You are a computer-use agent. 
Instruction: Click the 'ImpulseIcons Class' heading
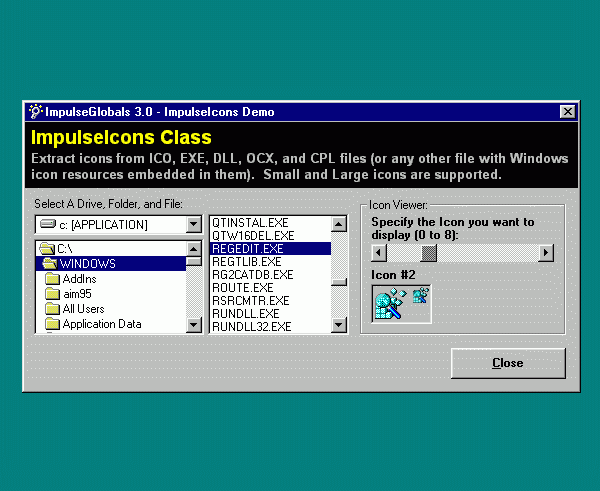[121, 137]
